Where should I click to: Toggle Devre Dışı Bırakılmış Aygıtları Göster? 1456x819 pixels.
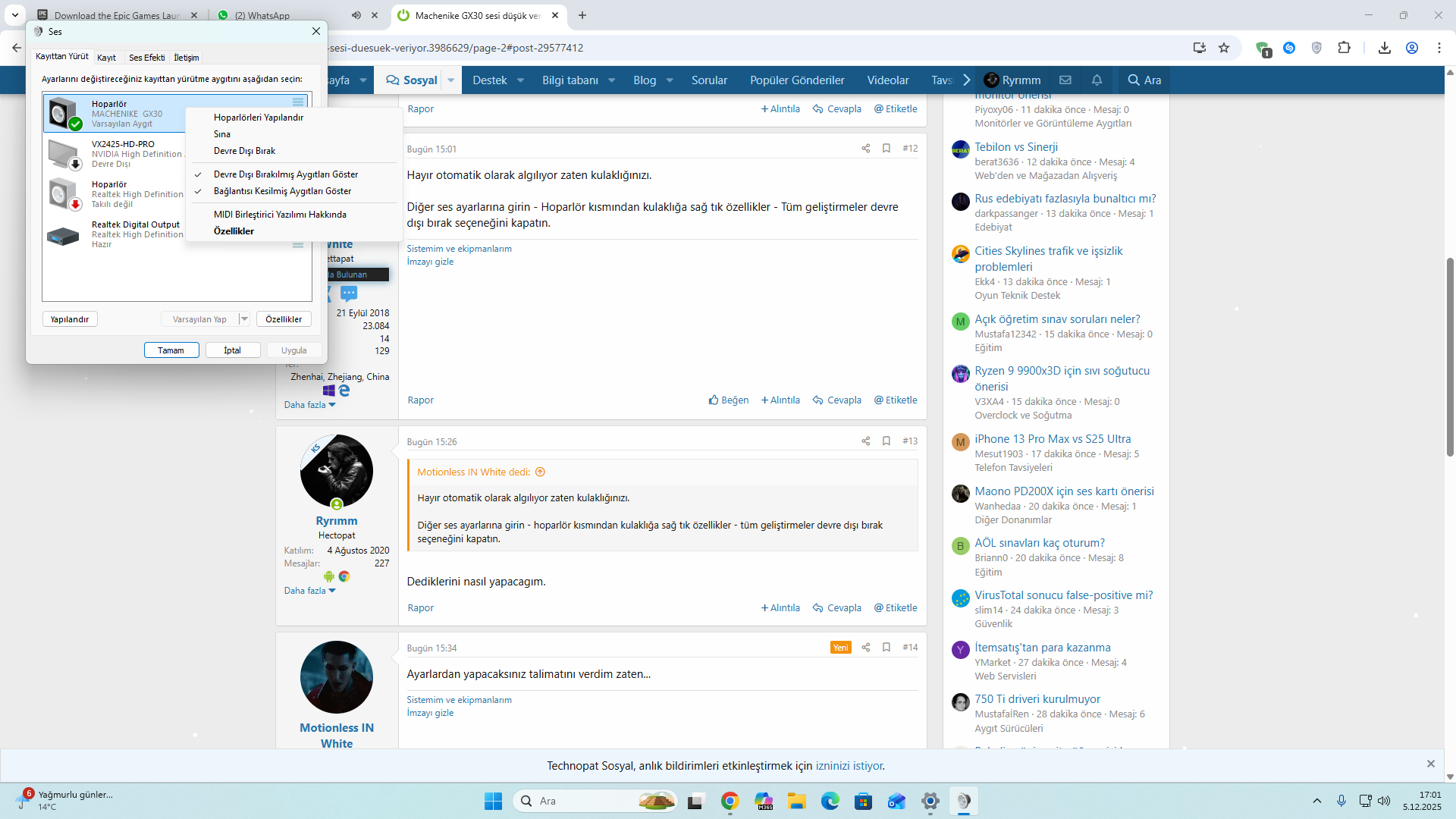click(285, 174)
